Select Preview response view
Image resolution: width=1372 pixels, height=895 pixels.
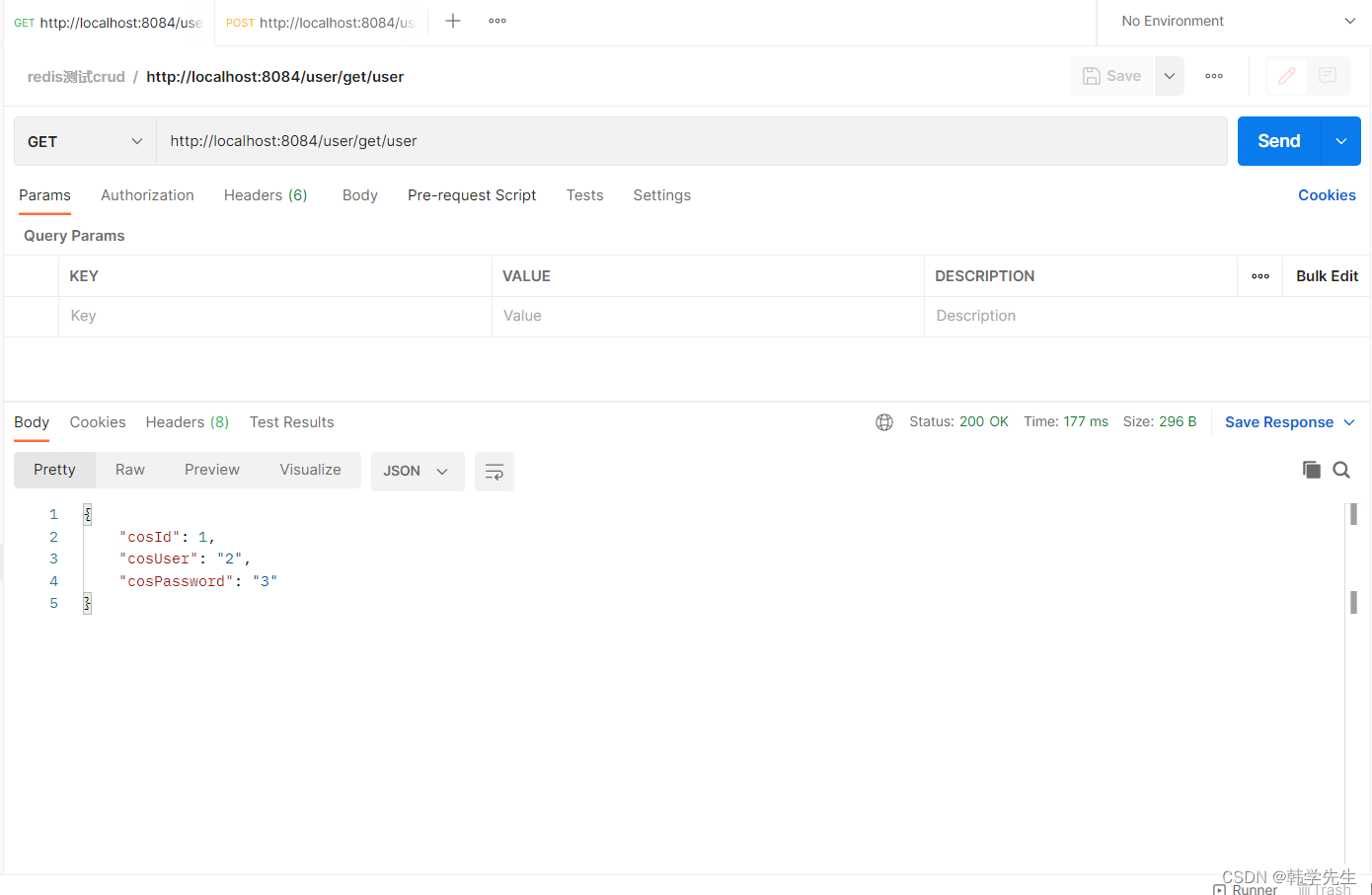point(212,470)
